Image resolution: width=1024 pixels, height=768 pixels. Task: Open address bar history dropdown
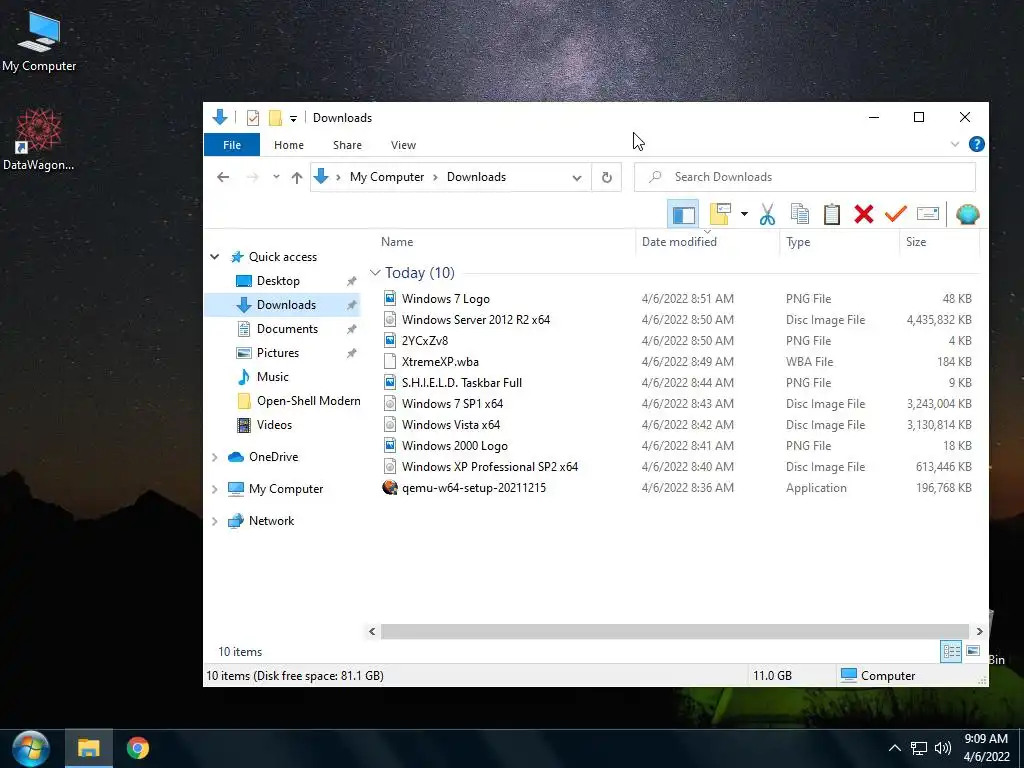577,178
